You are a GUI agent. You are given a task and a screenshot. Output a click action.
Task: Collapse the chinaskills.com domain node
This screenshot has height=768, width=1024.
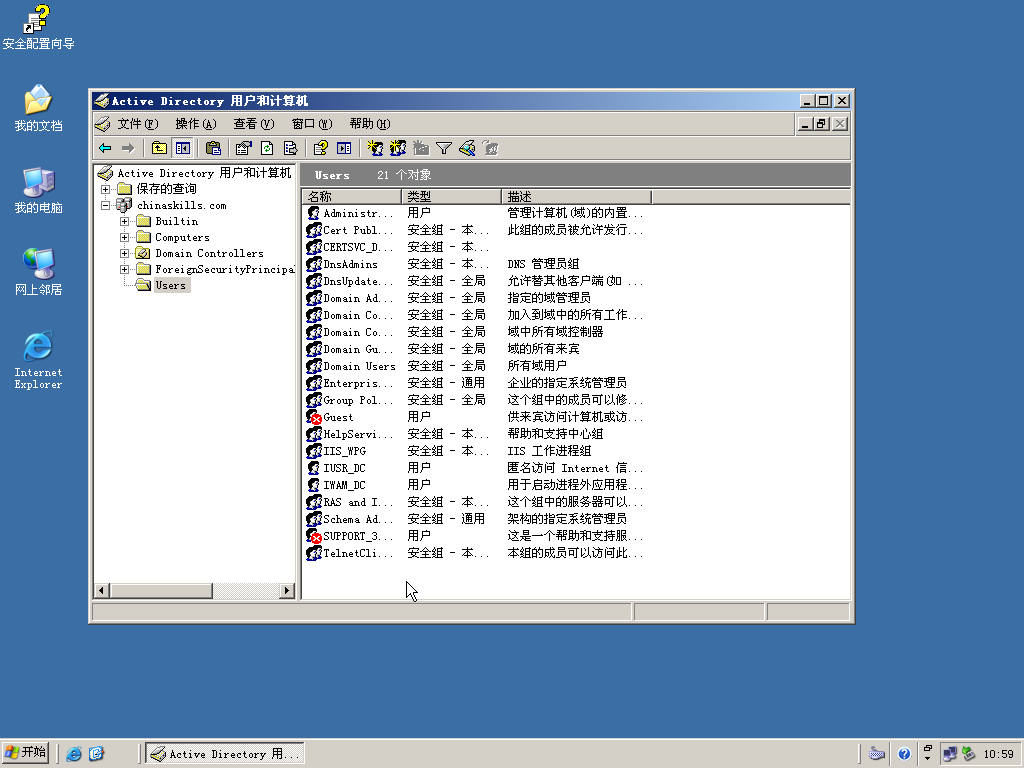(105, 205)
